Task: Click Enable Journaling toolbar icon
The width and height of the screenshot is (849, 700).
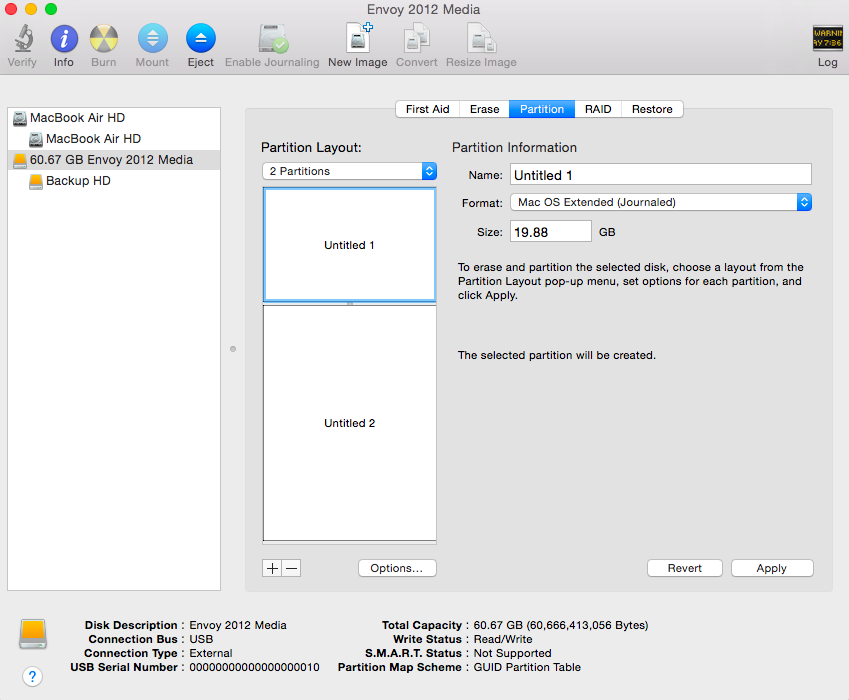Action: point(272,39)
